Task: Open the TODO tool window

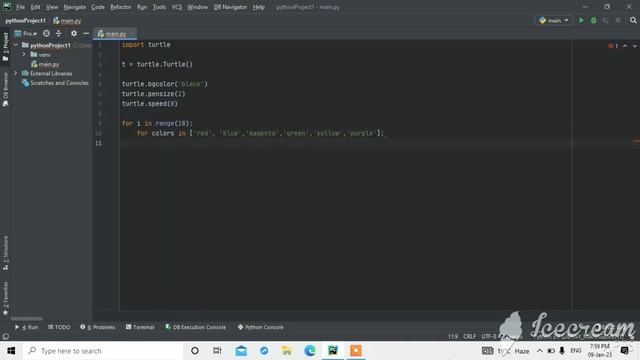Action: click(x=59, y=327)
